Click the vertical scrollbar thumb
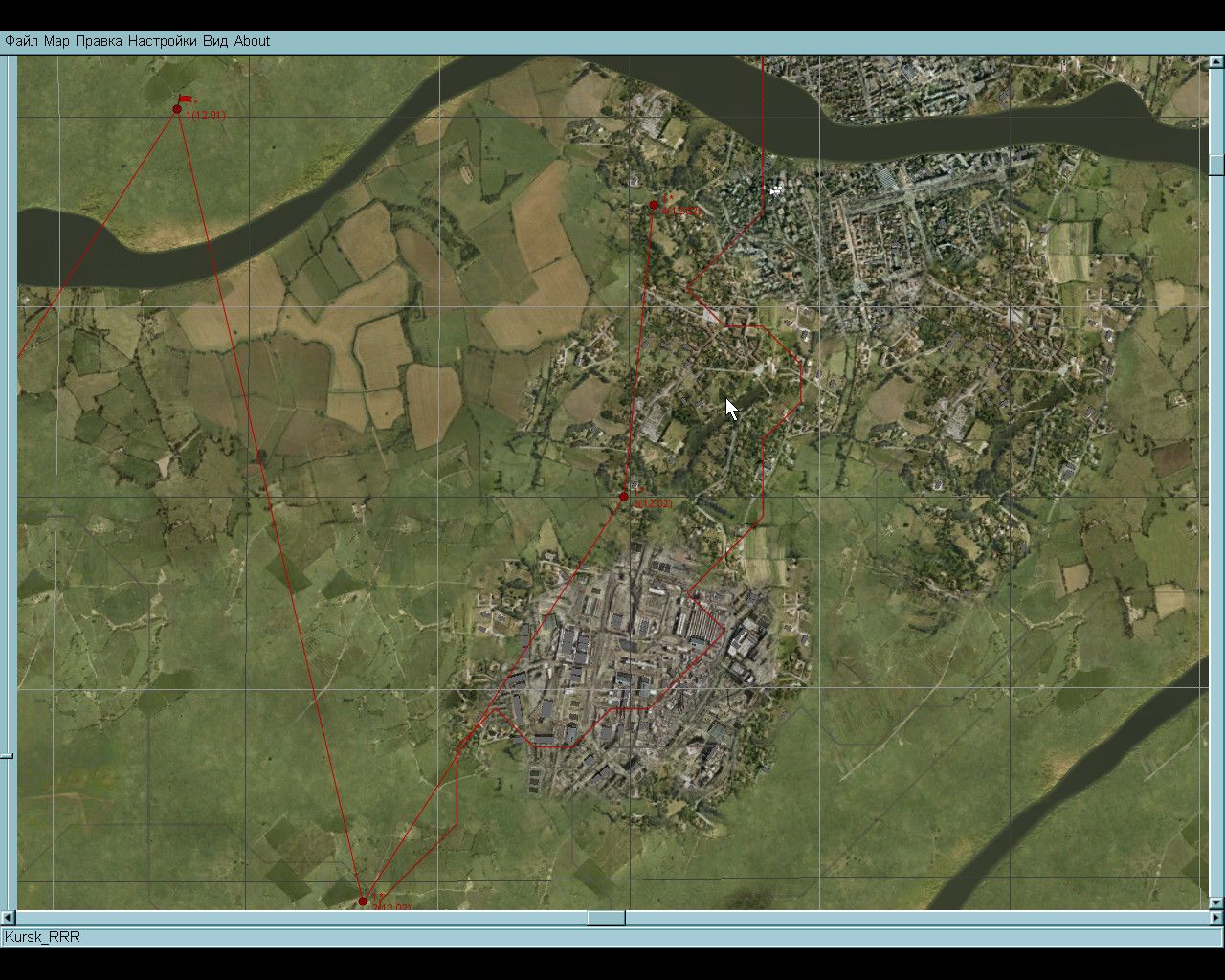Screen dimensions: 1225x980 [1216, 164]
